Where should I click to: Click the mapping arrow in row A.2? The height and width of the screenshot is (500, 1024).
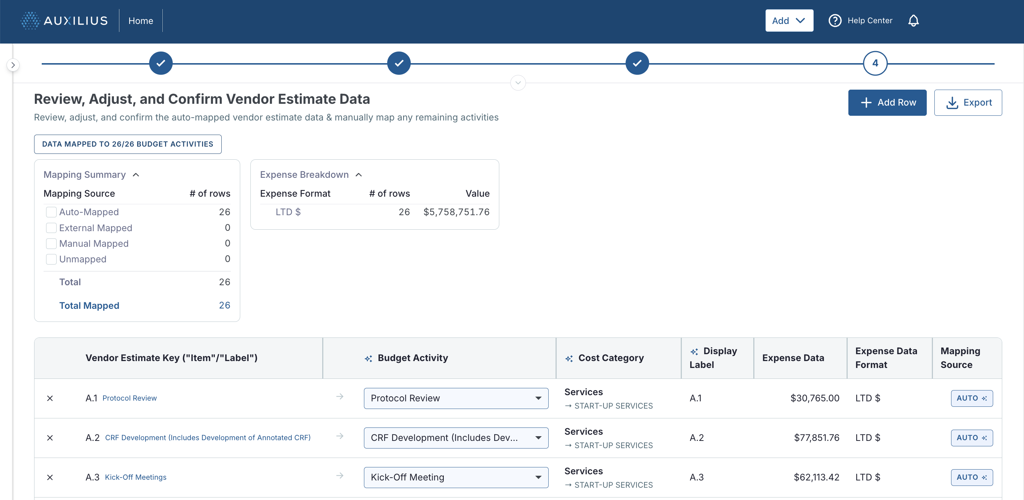point(340,437)
